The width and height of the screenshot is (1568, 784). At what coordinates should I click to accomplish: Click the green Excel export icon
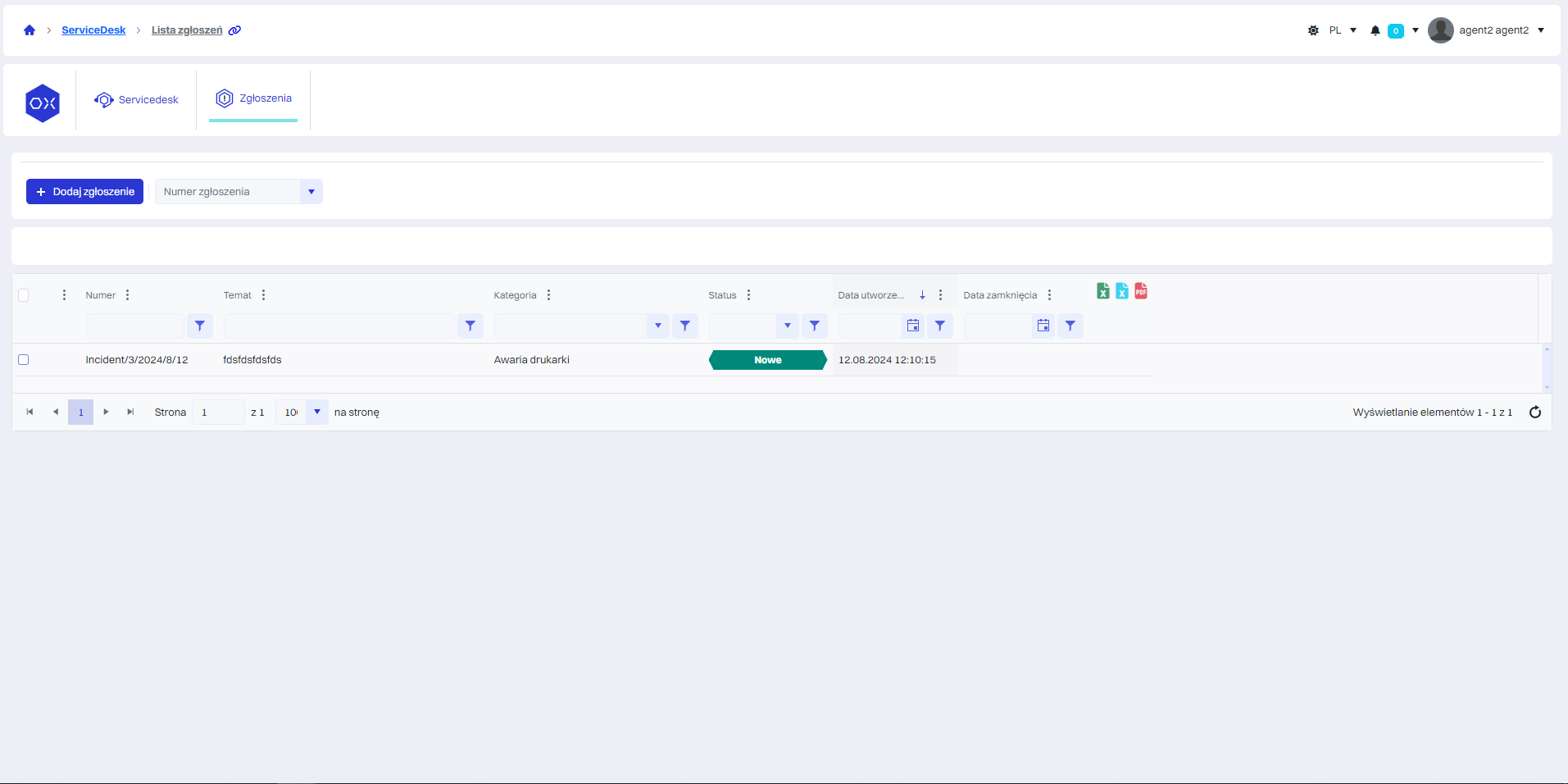(x=1103, y=291)
